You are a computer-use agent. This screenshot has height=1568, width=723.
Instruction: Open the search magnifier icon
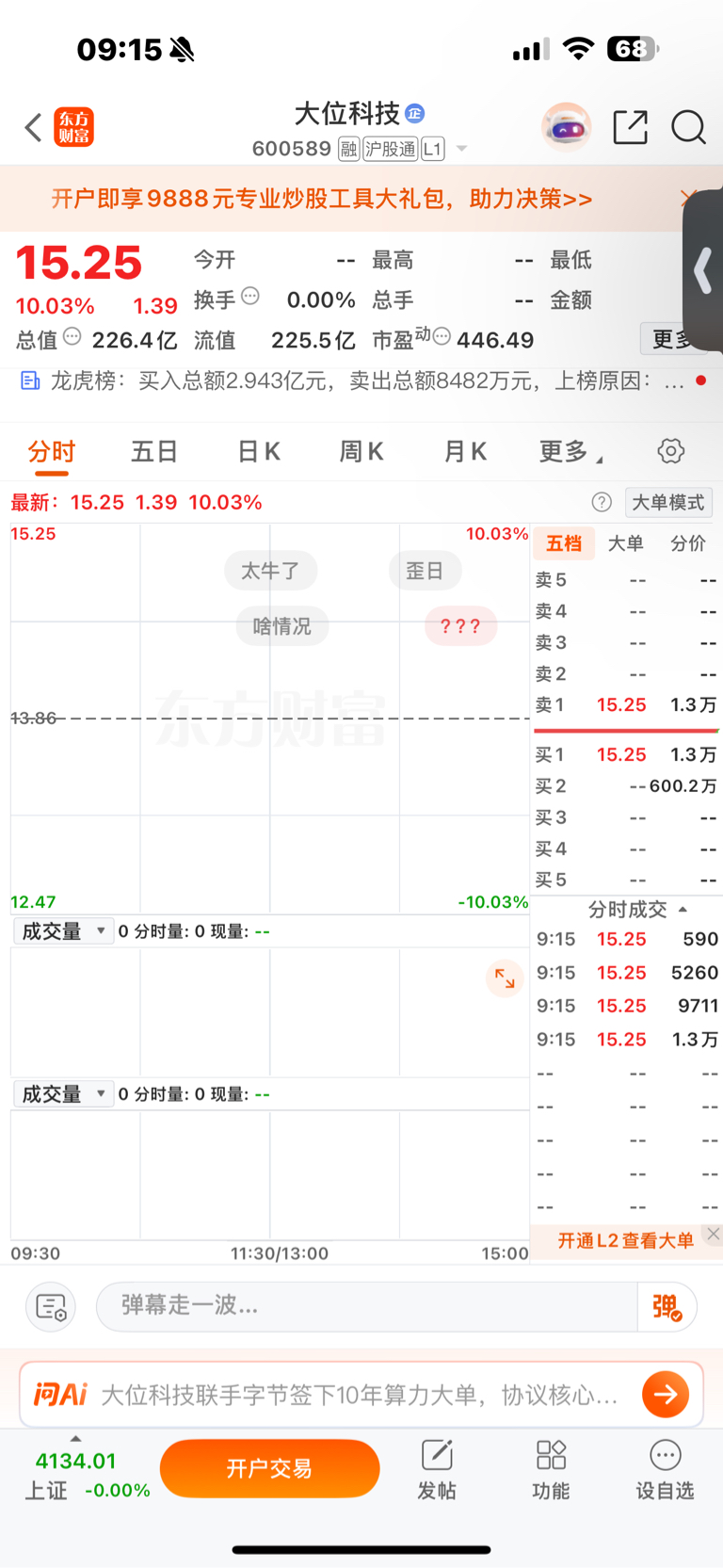[x=688, y=127]
